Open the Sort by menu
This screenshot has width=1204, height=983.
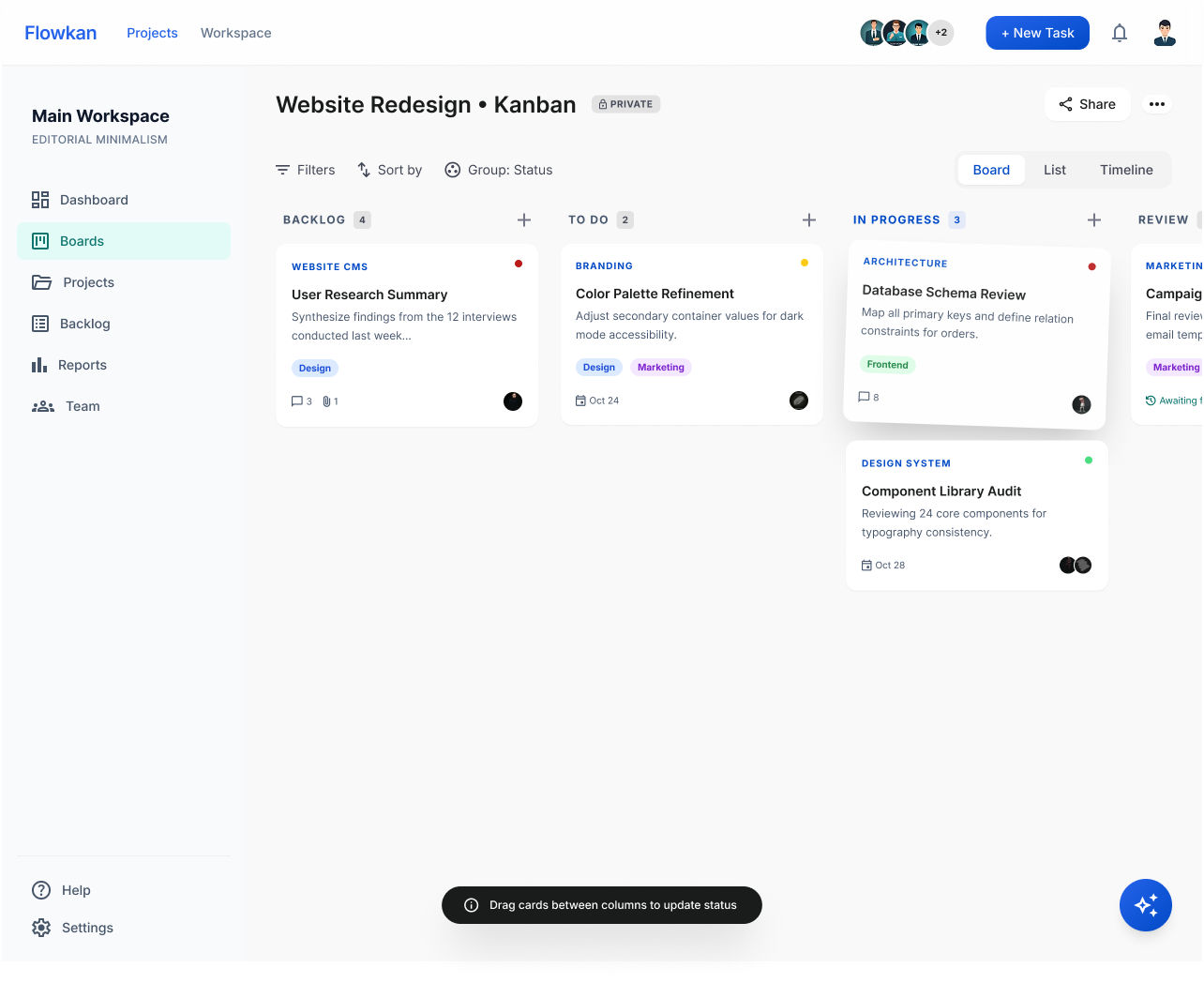389,170
